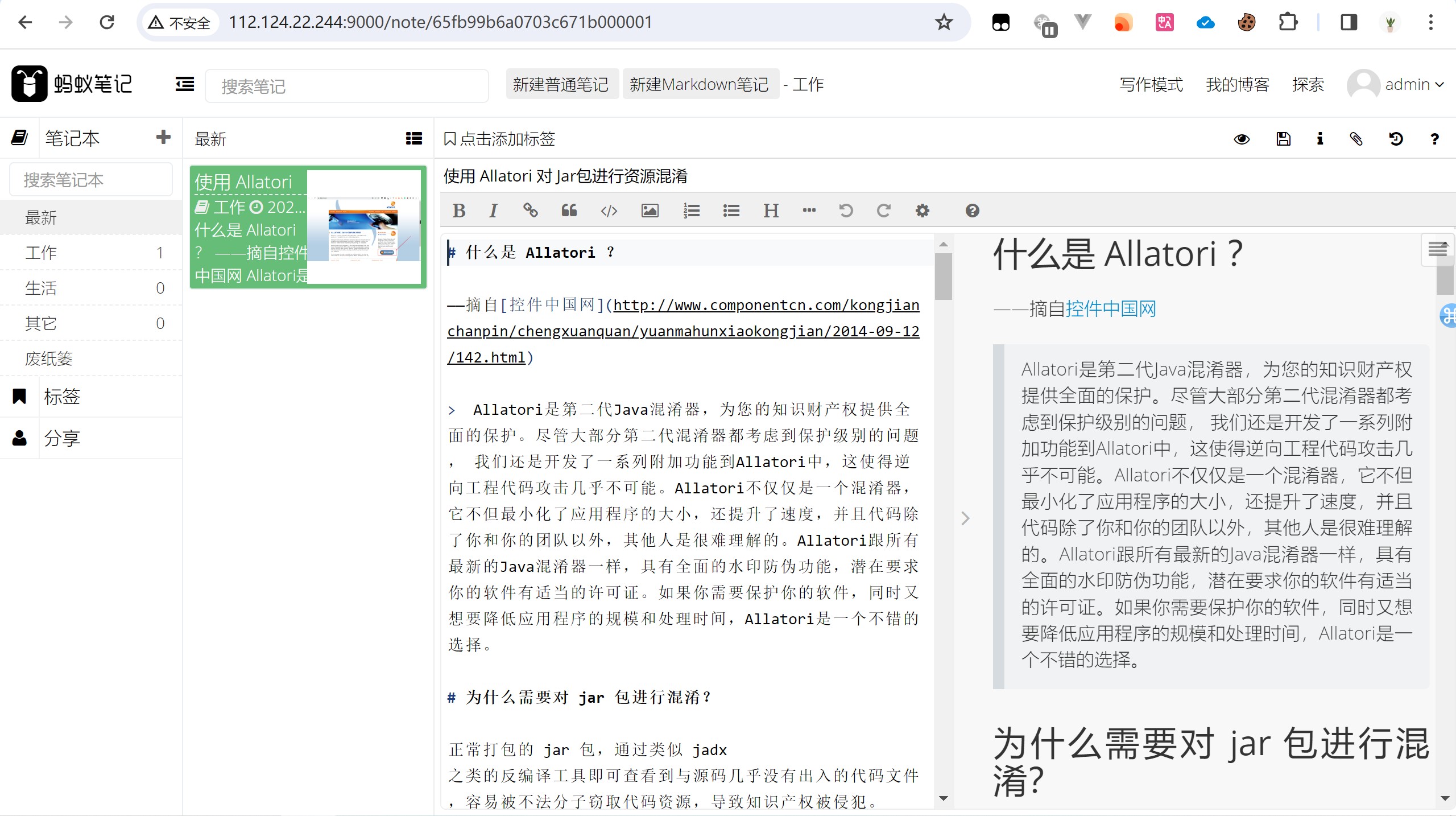The image size is (1456, 816).
Task: Open the 控件中国网 link in the preview
Action: click(1110, 309)
